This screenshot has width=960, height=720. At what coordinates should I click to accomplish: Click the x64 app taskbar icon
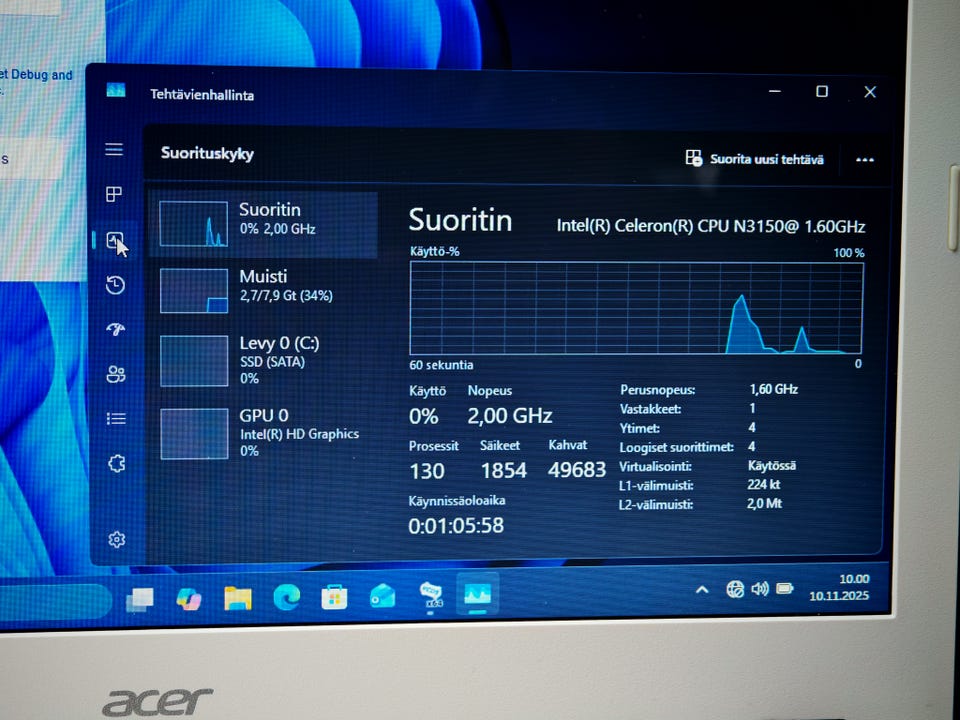click(431, 594)
